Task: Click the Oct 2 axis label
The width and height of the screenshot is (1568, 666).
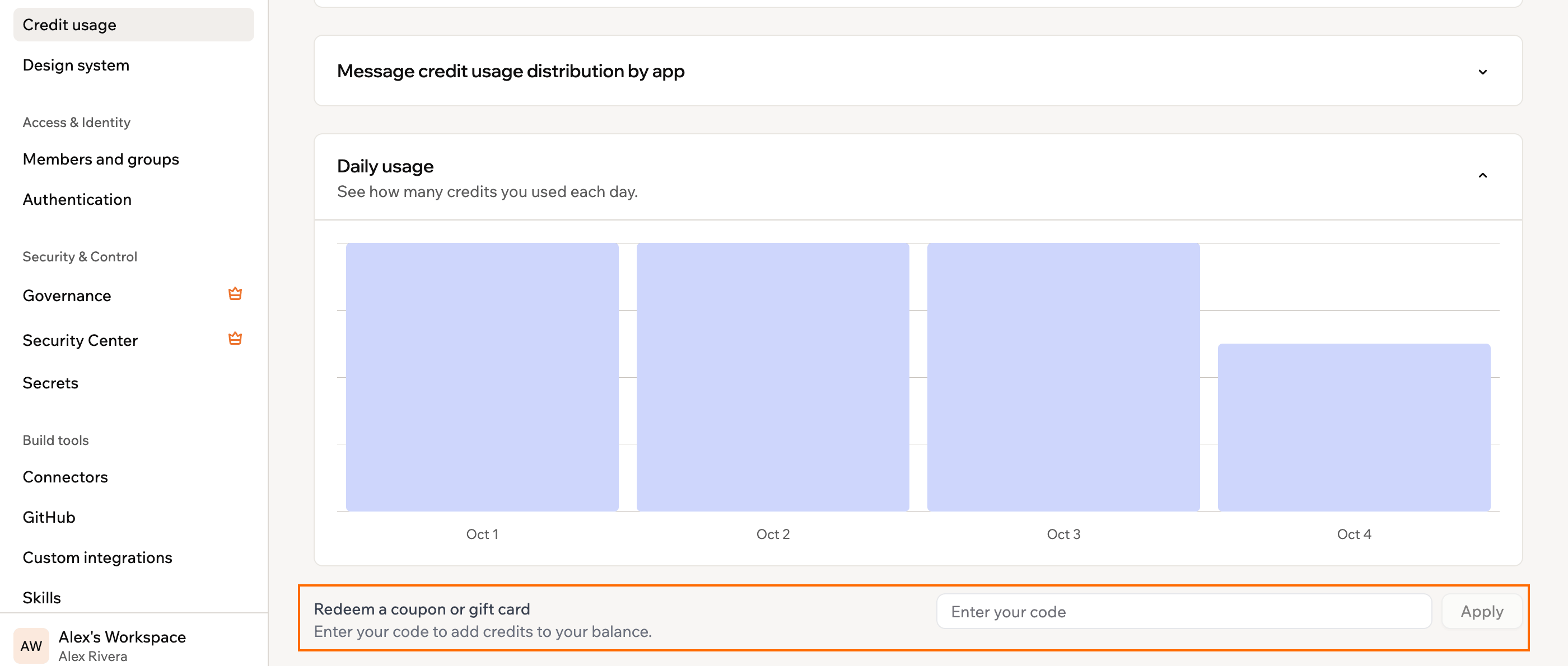Action: [772, 534]
